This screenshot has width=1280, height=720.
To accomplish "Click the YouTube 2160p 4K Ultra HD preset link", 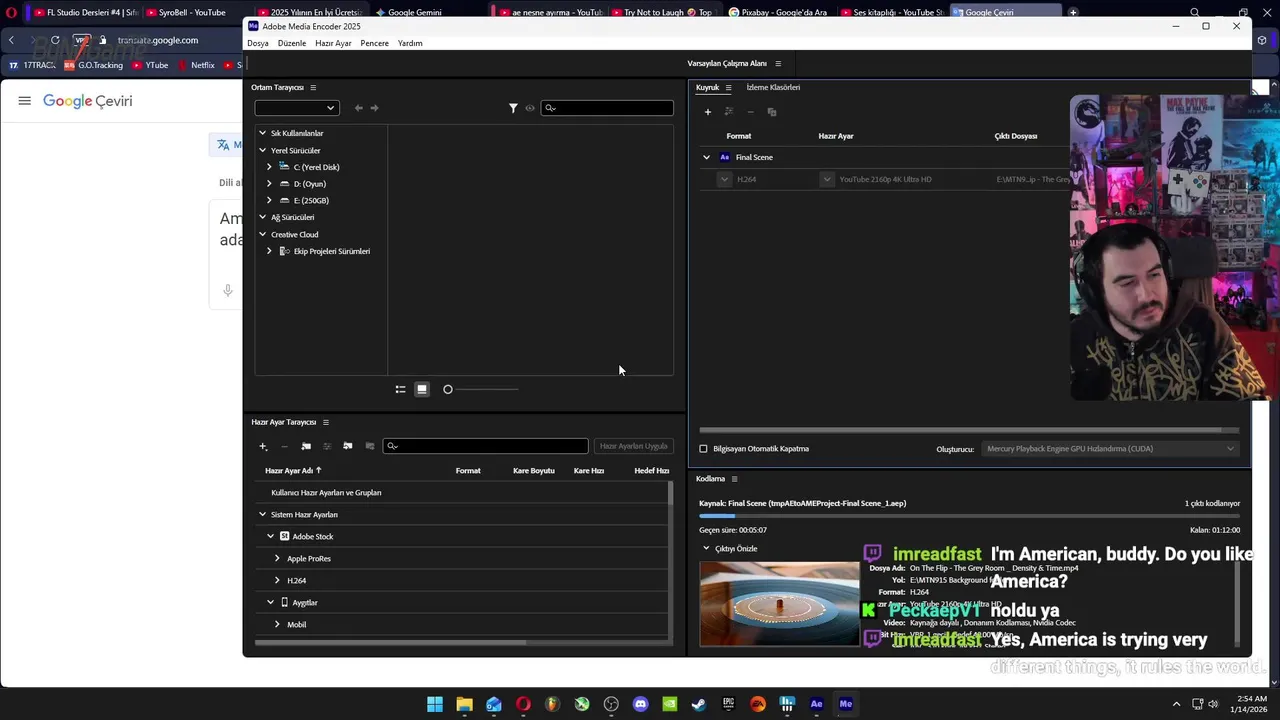I will 885,179.
